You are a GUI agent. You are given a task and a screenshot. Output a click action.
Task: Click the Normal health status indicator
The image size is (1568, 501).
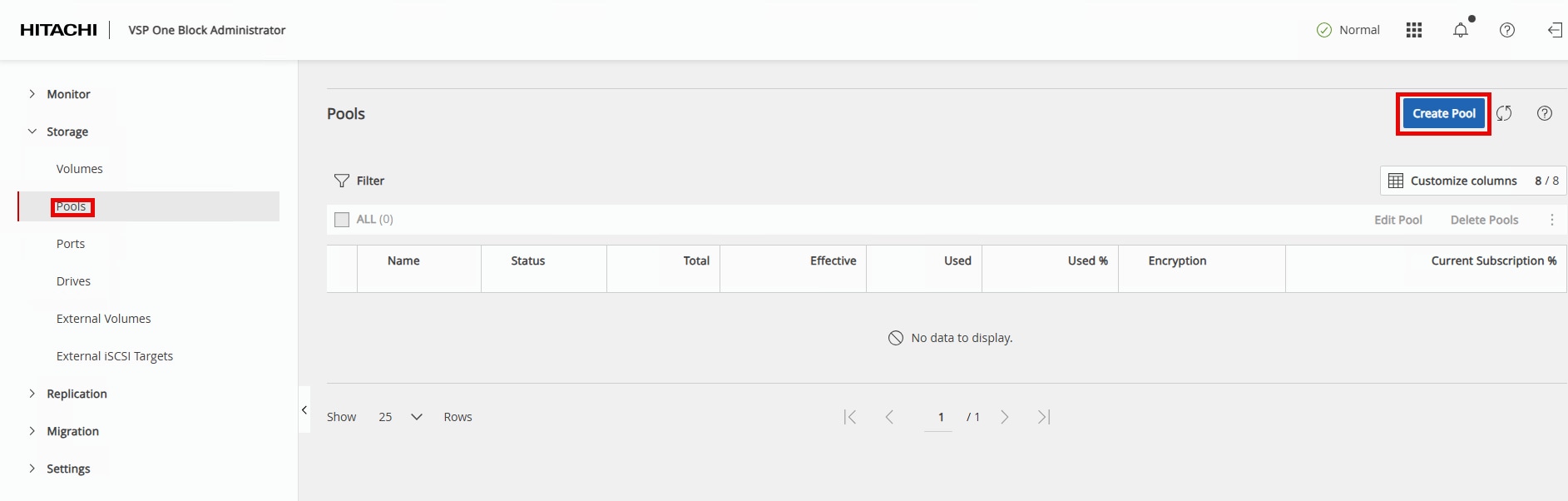tap(1348, 30)
